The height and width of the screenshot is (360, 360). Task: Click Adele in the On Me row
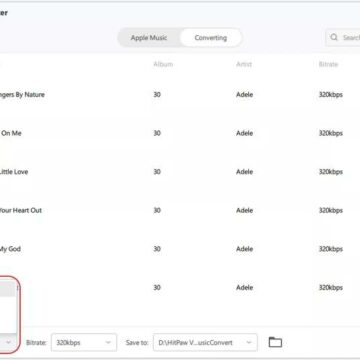point(245,133)
